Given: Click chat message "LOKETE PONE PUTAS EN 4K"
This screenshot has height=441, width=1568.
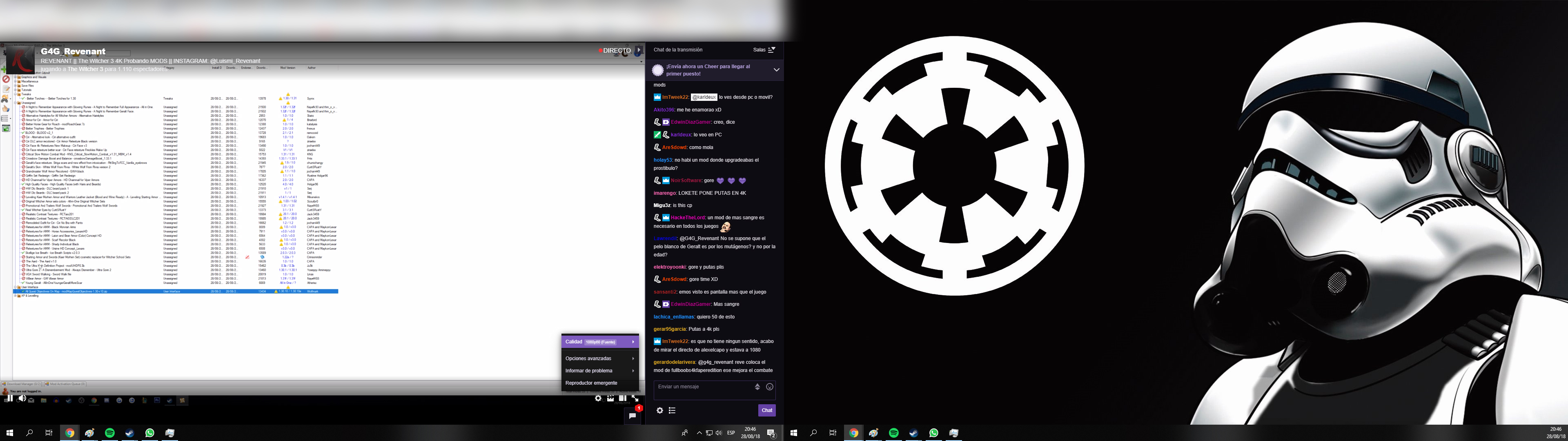Looking at the screenshot, I should 712,193.
